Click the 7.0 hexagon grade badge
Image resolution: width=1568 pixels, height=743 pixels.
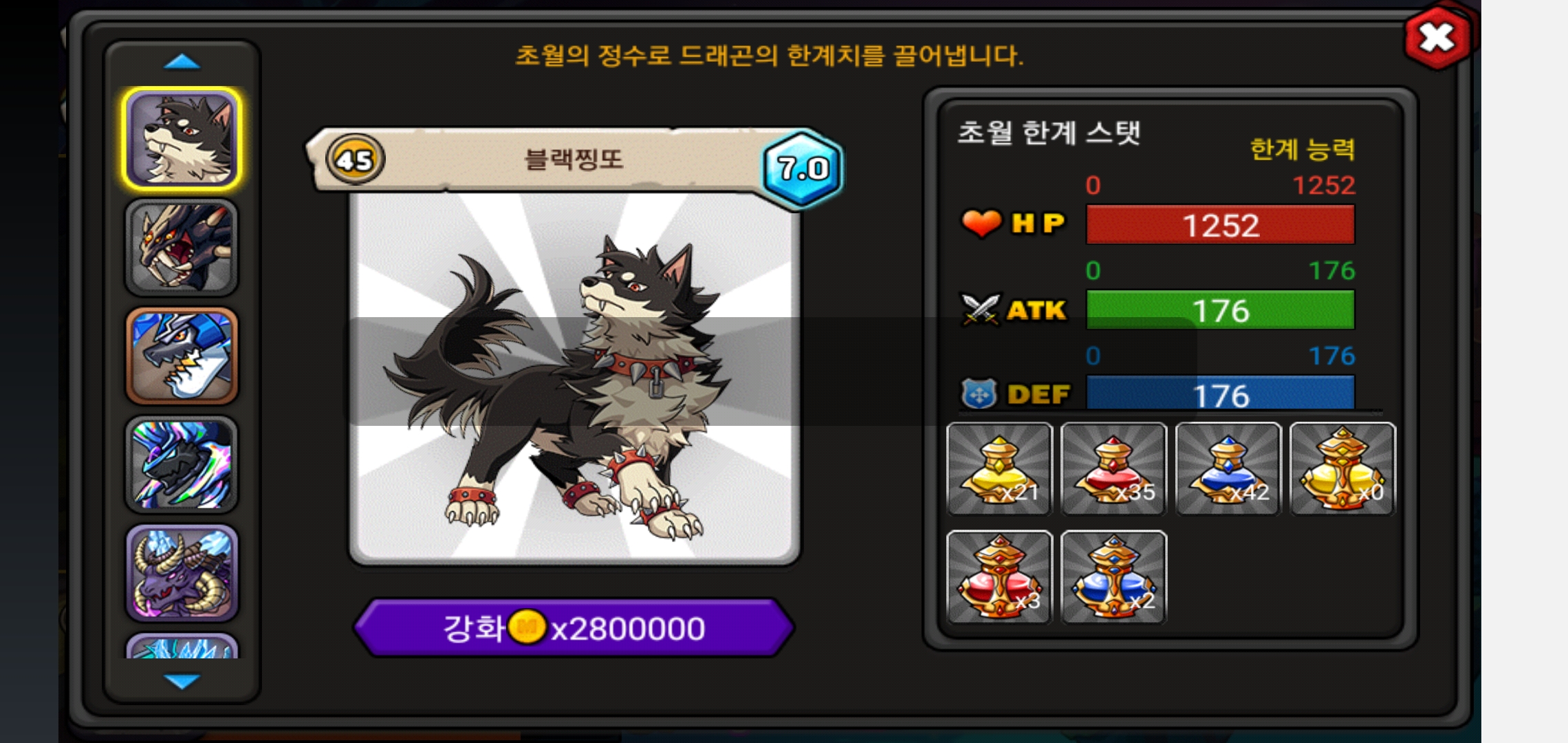point(802,168)
